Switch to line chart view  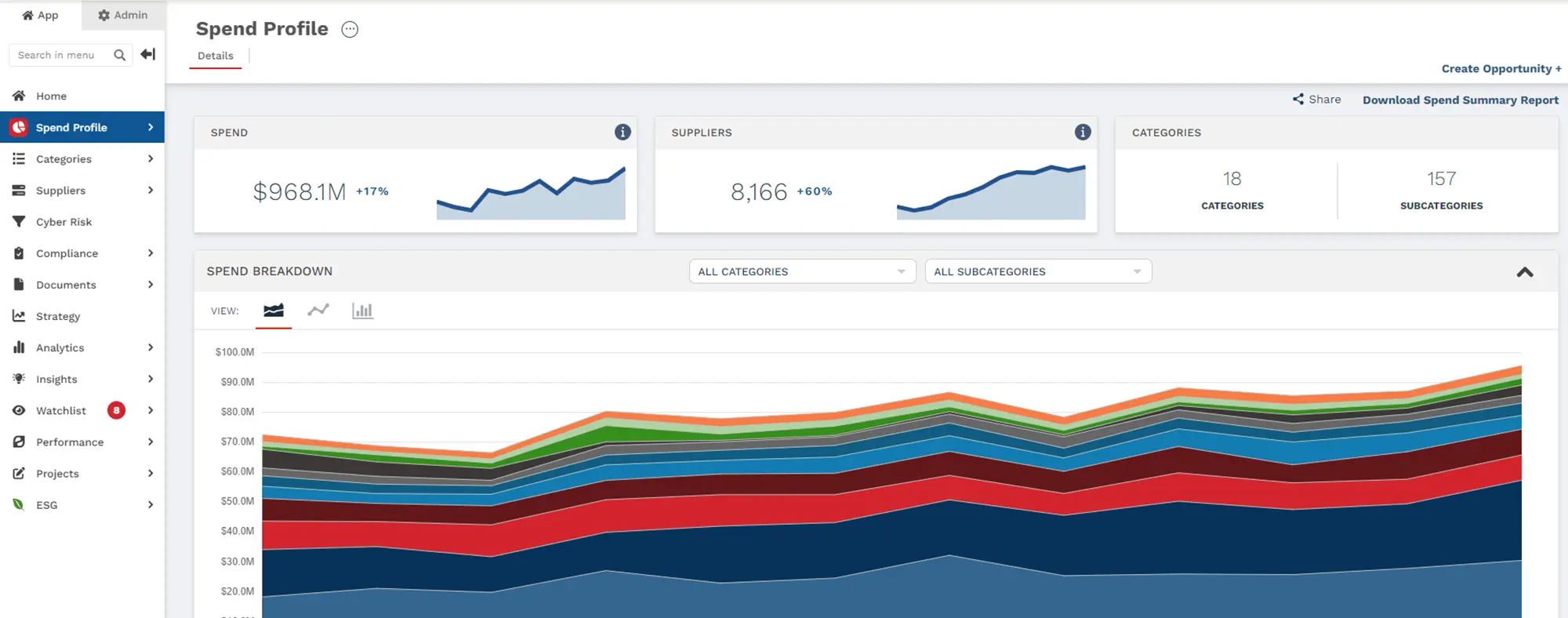[x=318, y=311]
